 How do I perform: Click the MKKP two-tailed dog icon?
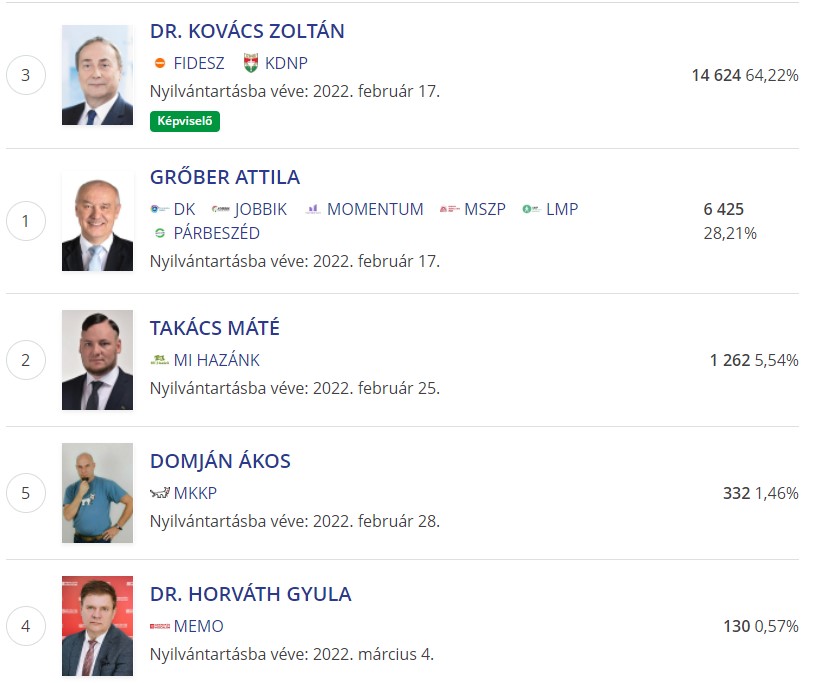point(160,493)
